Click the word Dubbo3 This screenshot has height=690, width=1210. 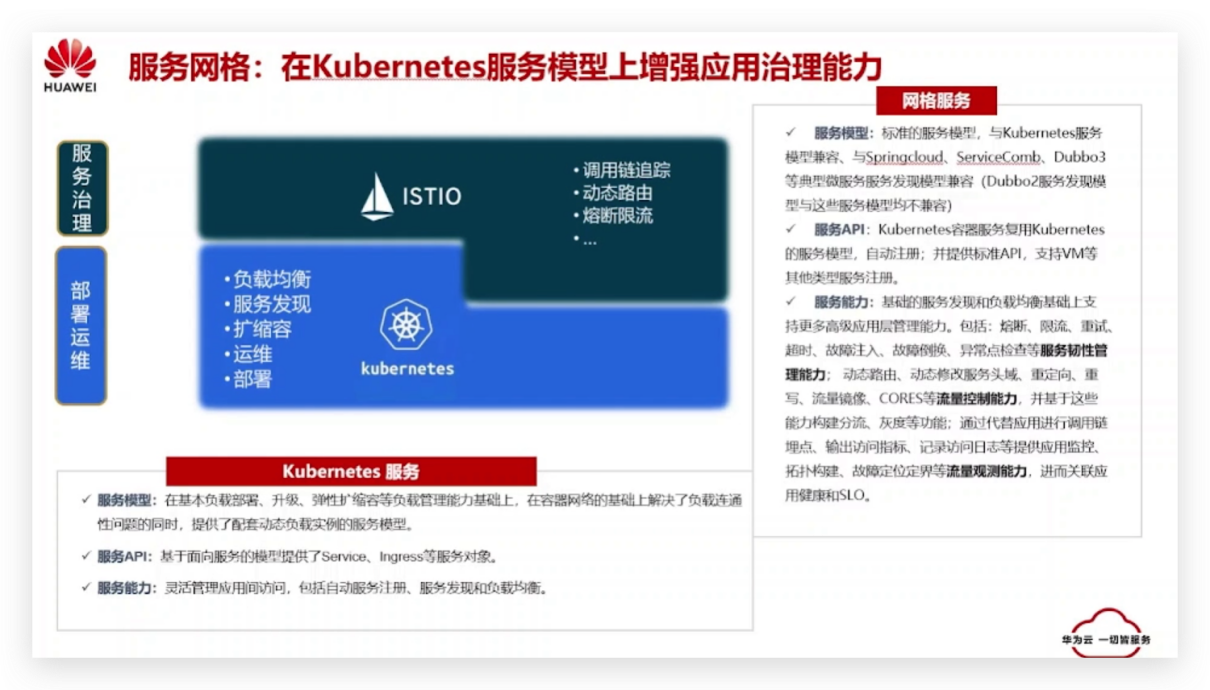pyautogui.click(x=1080, y=157)
